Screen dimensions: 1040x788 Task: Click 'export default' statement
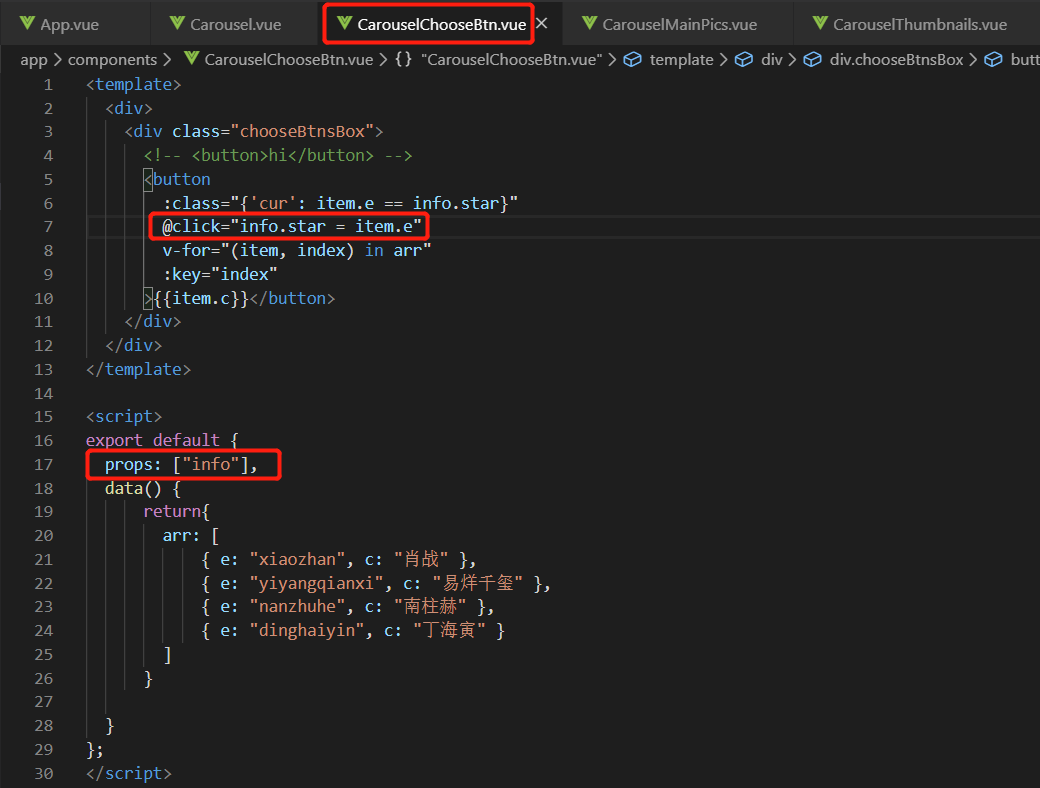(153, 440)
